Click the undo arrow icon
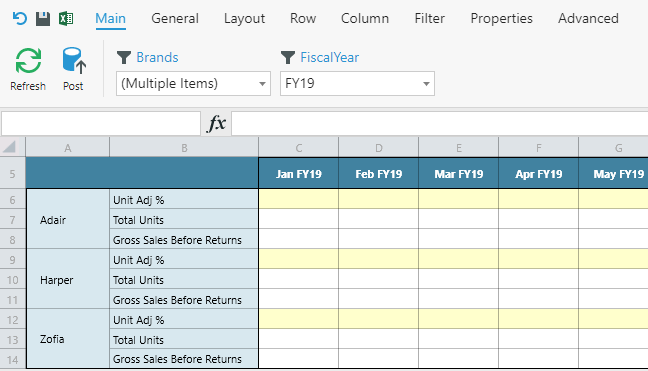The image size is (648, 371). (x=19, y=19)
